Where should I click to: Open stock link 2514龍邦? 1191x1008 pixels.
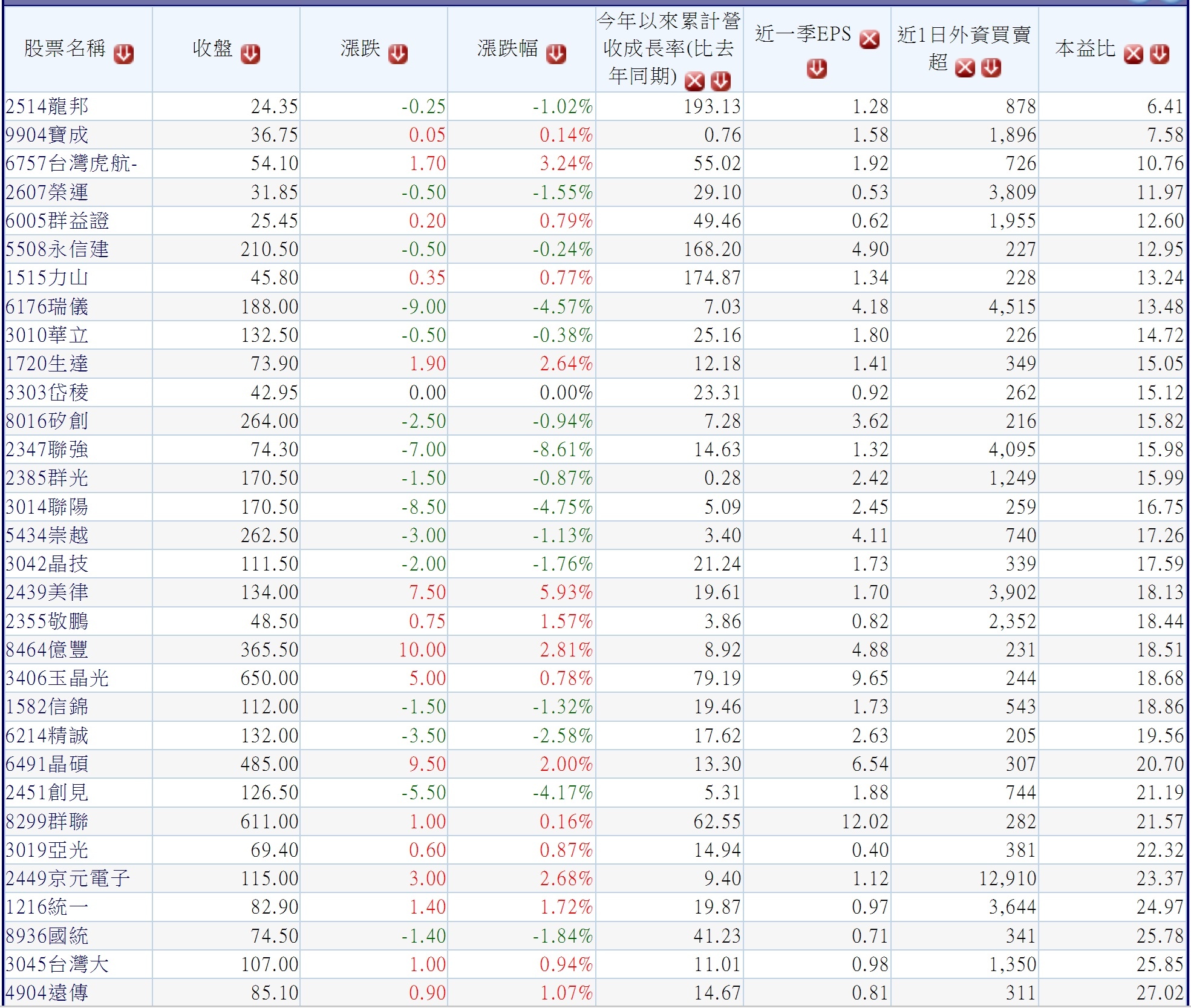point(47,106)
